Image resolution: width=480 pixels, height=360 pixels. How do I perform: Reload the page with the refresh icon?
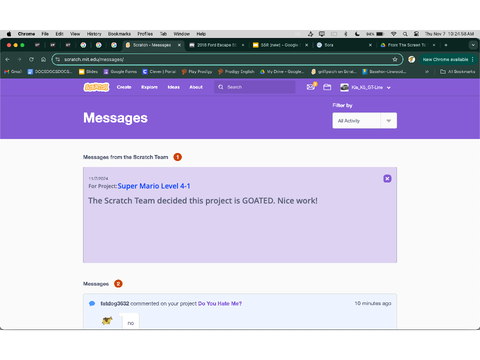pos(31,59)
